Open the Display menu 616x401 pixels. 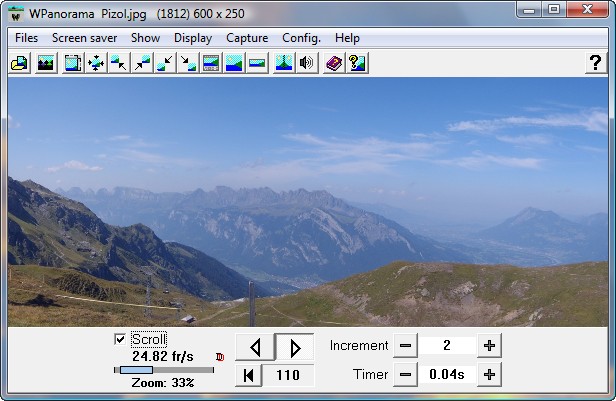(193, 38)
